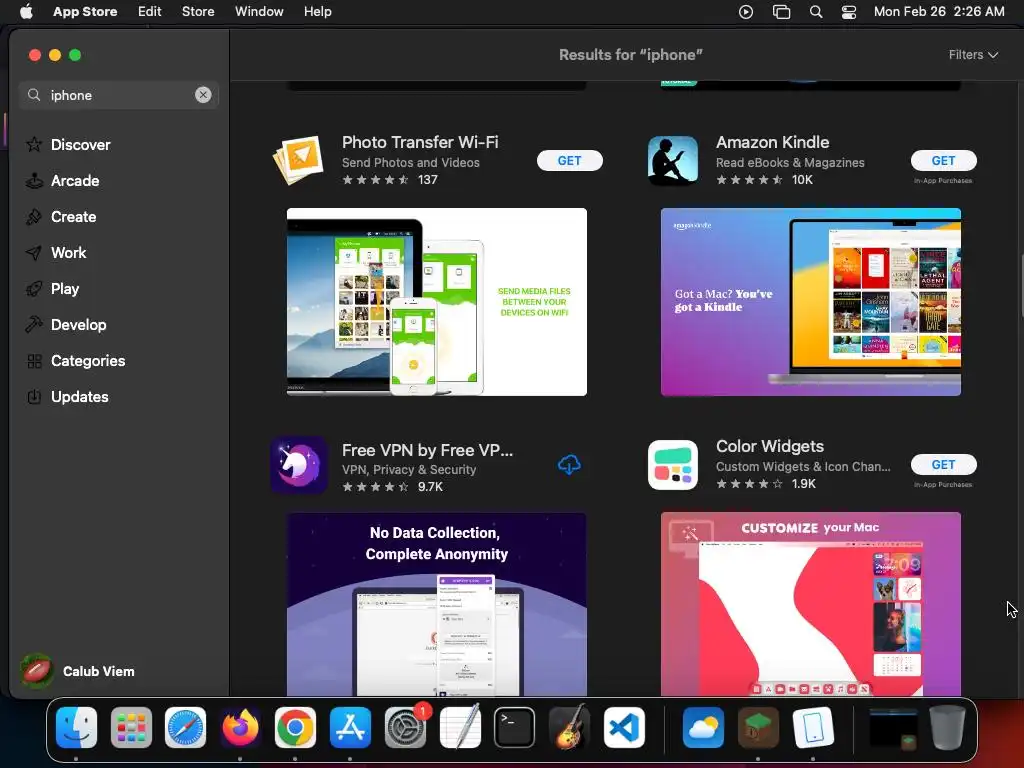
Task: Open the Updates page
Action: pos(67,396)
